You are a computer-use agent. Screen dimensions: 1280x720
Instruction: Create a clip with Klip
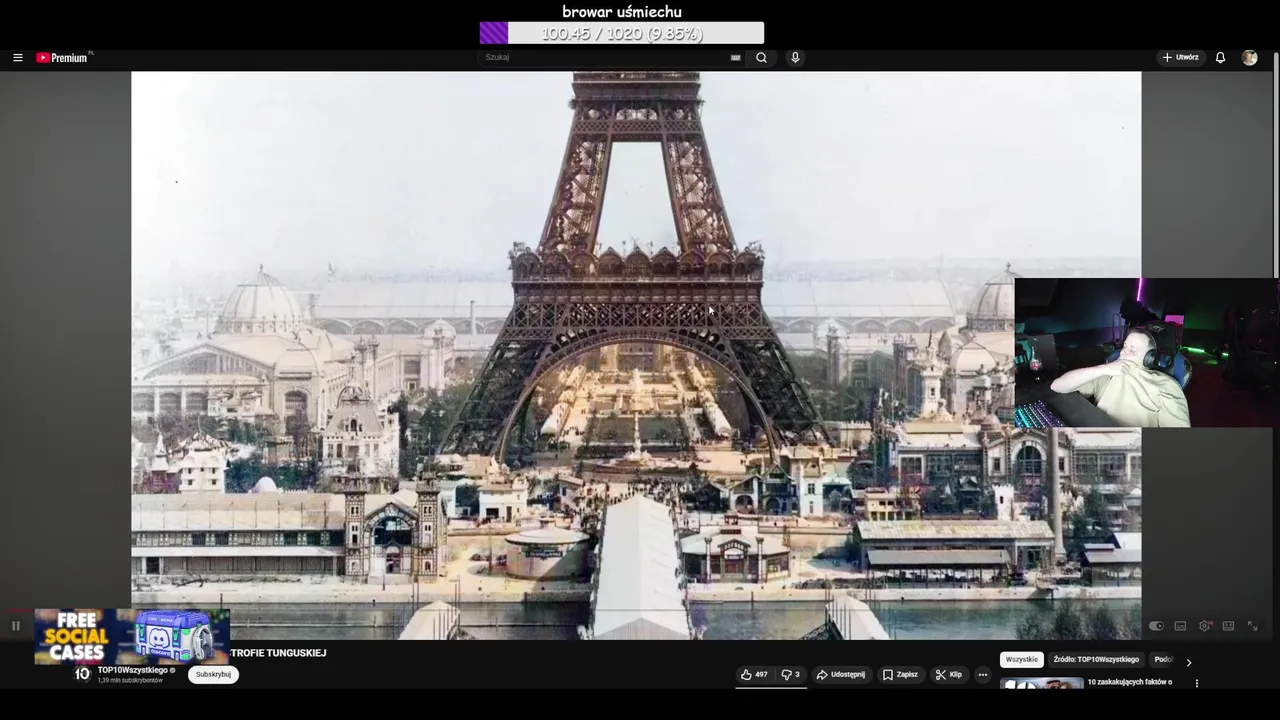tap(948, 675)
